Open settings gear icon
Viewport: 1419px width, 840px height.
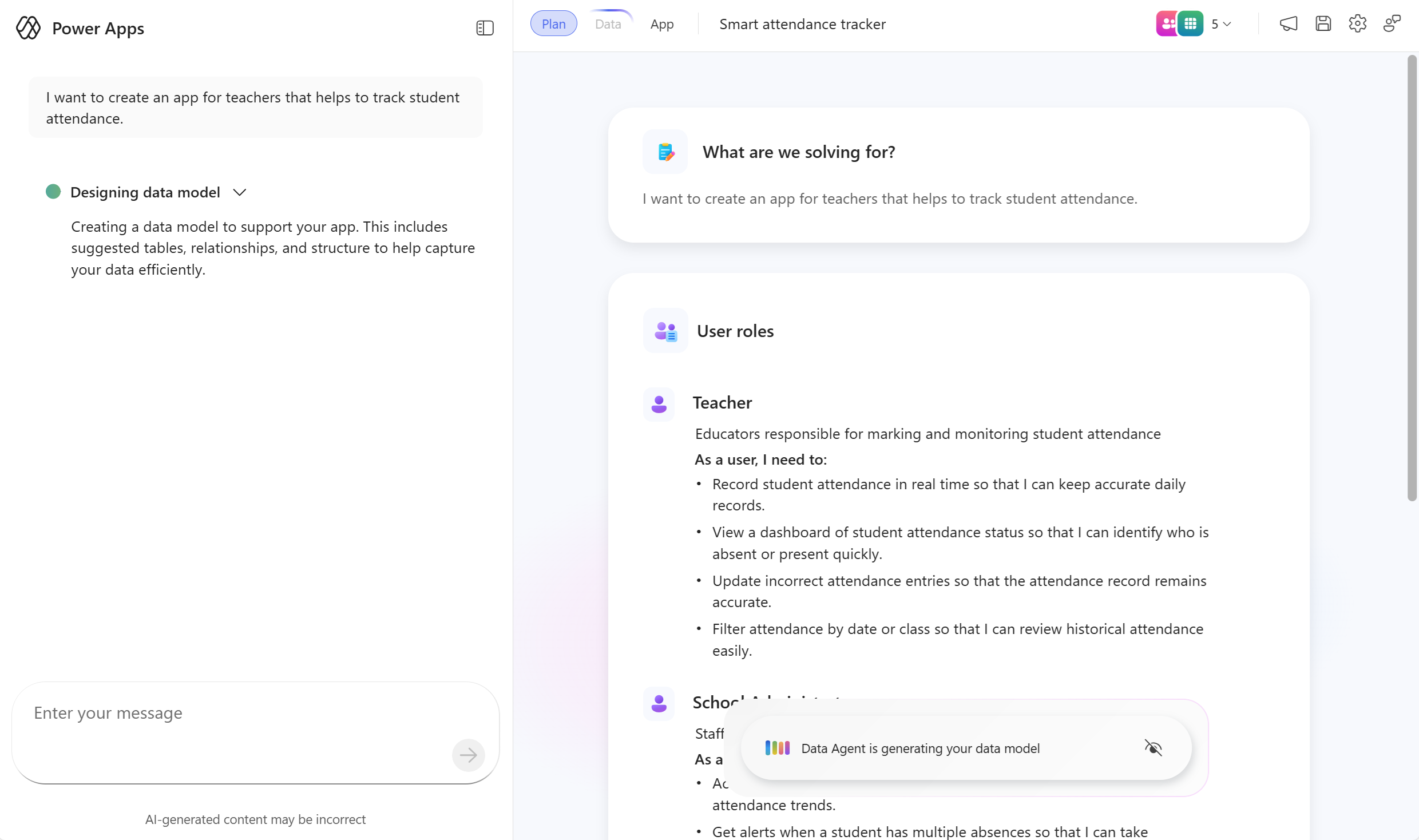coord(1357,24)
